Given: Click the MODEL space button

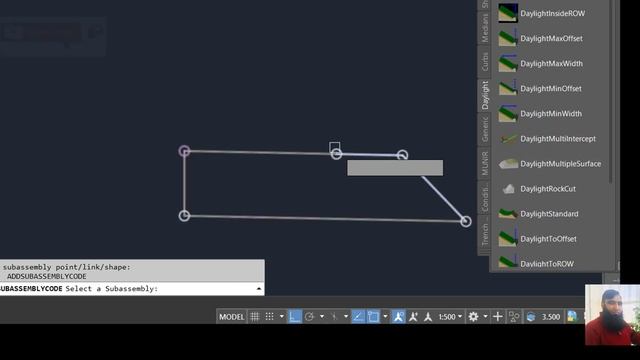Looking at the screenshot, I should [x=231, y=317].
